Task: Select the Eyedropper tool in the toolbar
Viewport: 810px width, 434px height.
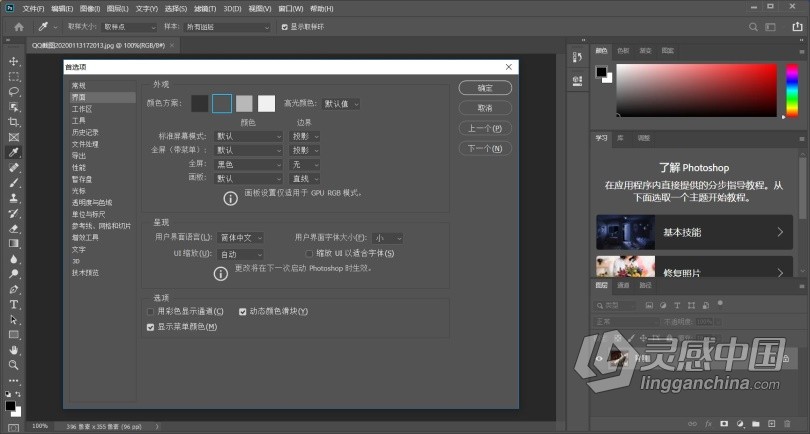Action: tap(14, 152)
